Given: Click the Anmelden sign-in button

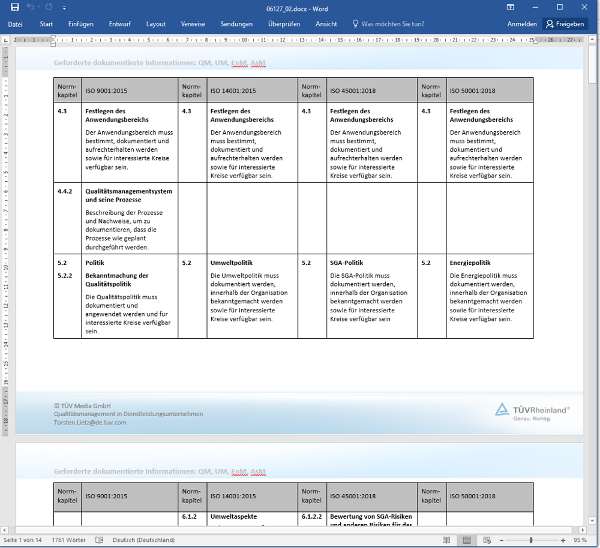Looking at the screenshot, I should tap(521, 23).
